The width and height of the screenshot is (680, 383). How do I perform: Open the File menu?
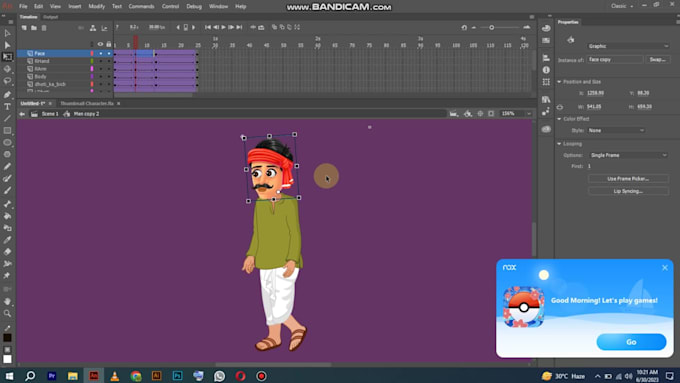pos(23,7)
